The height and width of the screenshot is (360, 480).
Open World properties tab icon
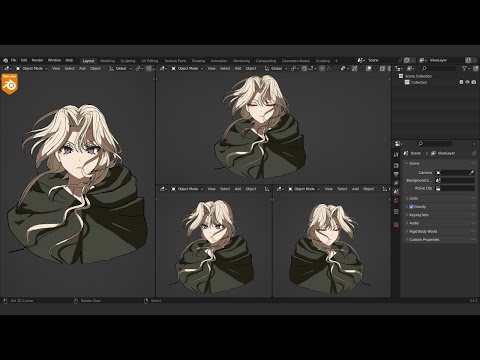click(x=396, y=200)
